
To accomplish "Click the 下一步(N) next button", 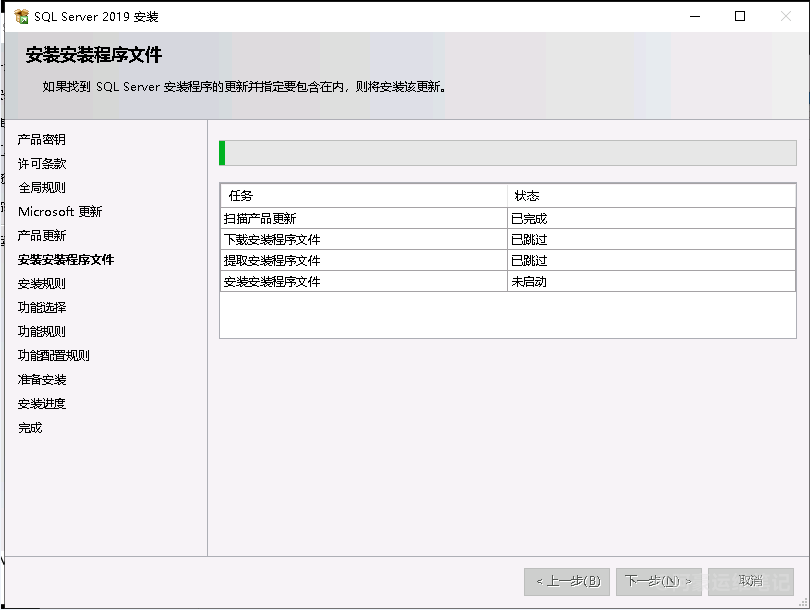I will click(659, 582).
